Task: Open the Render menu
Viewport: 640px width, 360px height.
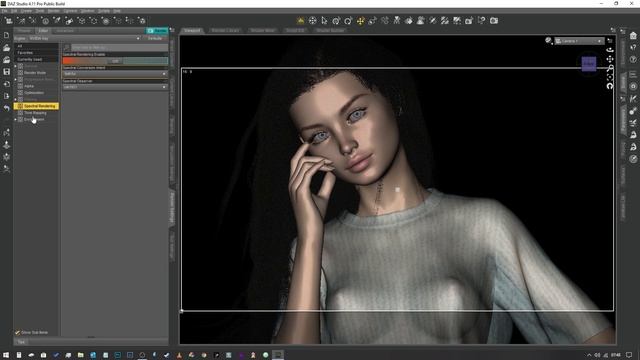Action: click(53, 11)
